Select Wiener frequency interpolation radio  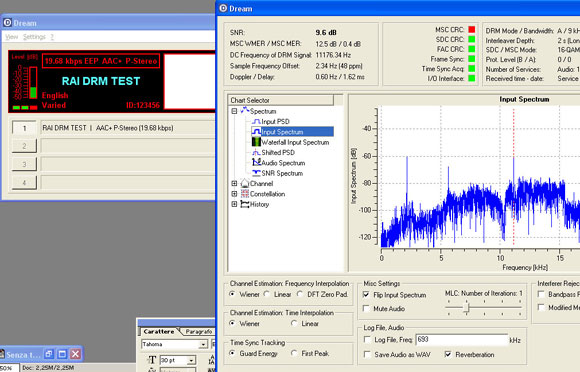(x=232, y=294)
